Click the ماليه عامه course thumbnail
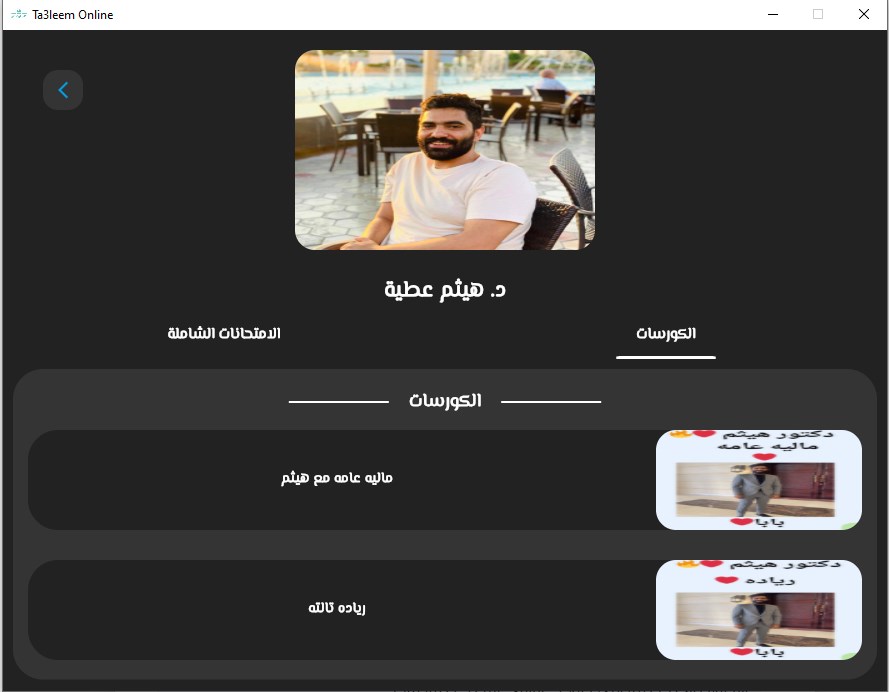Viewport: 889px width, 692px height. pyautogui.click(x=759, y=479)
